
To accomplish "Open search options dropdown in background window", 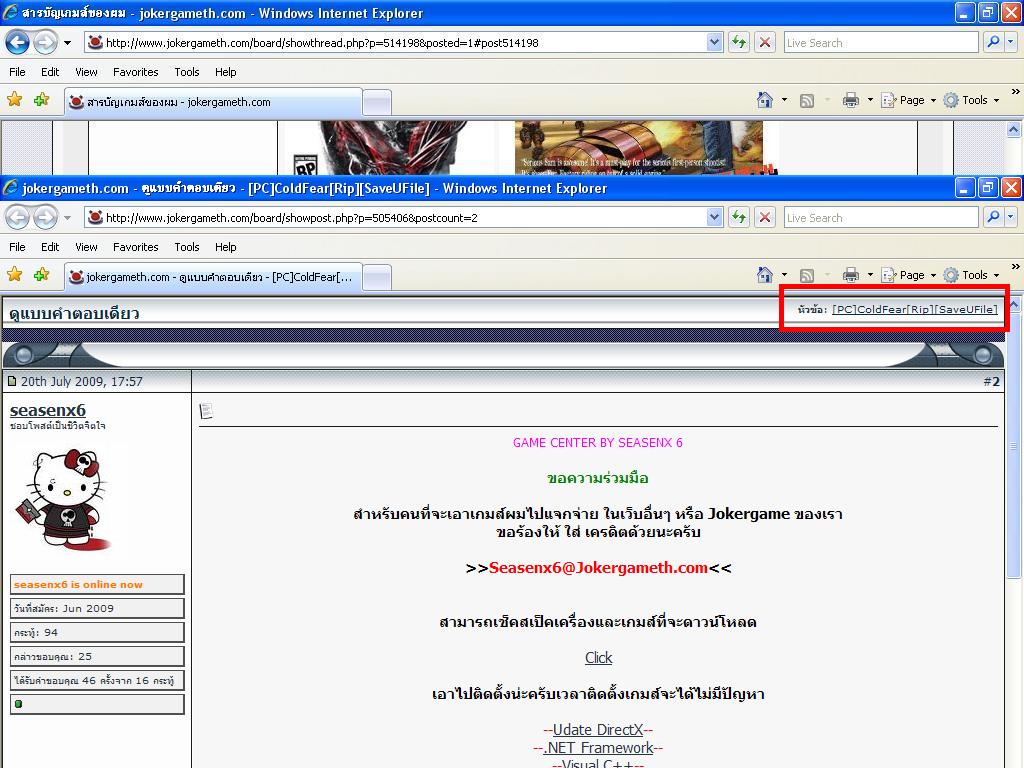I will (x=1011, y=43).
